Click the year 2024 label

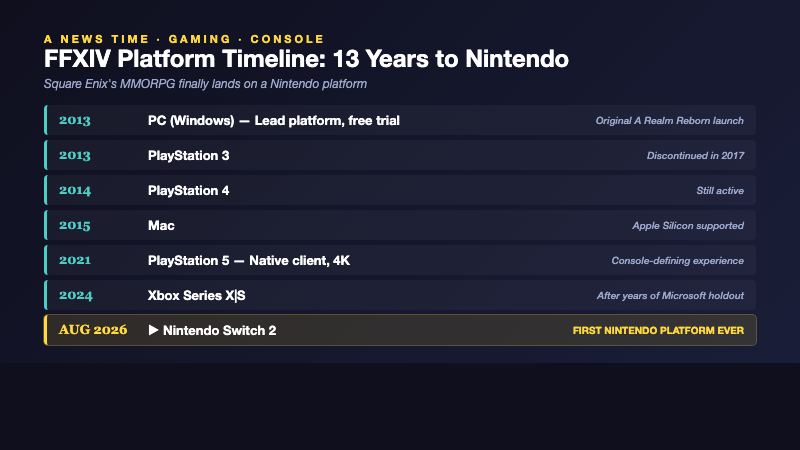pos(76,295)
